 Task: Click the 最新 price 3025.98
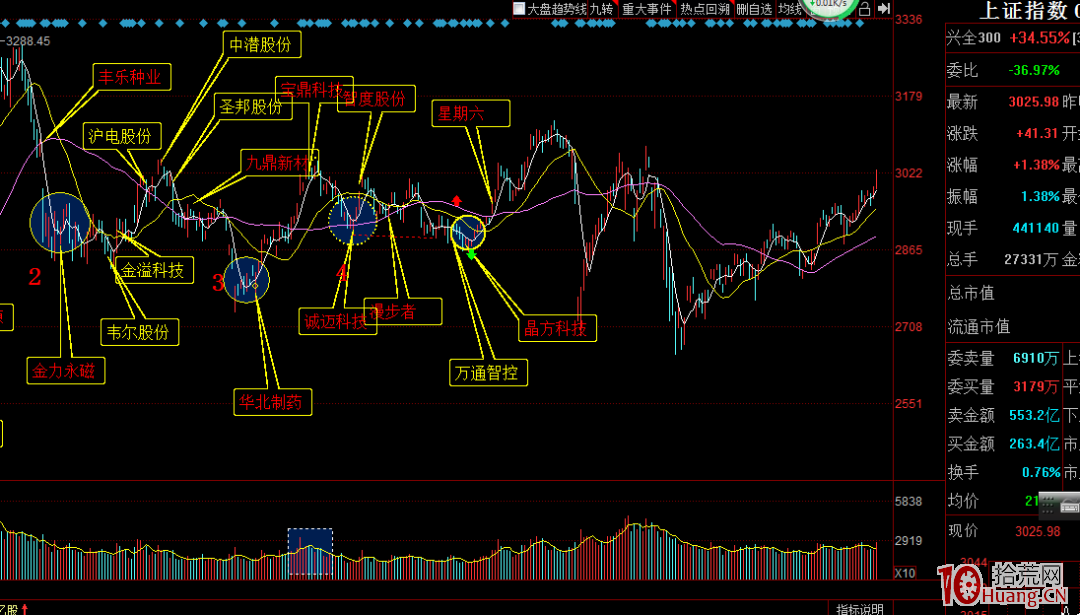(1033, 102)
